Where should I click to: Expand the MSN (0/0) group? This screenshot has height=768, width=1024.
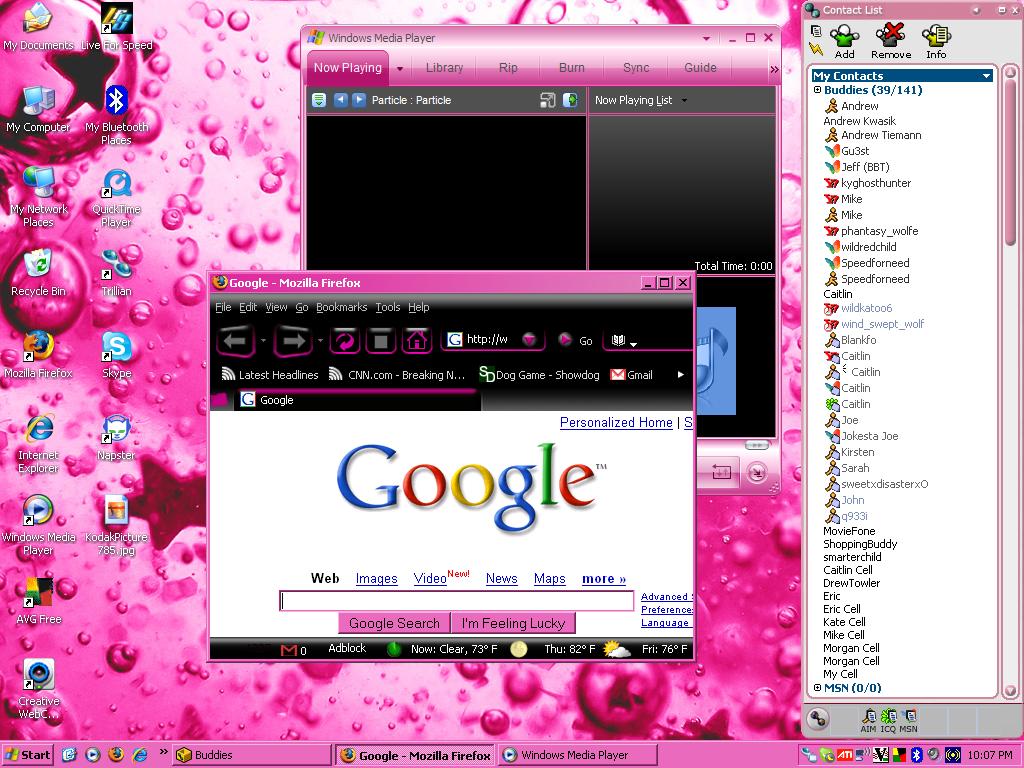pos(817,687)
